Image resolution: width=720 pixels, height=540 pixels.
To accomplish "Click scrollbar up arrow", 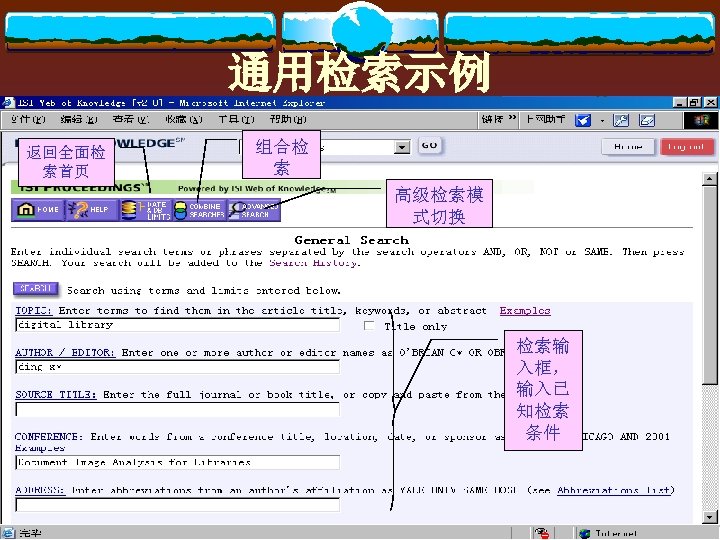I will 709,179.
